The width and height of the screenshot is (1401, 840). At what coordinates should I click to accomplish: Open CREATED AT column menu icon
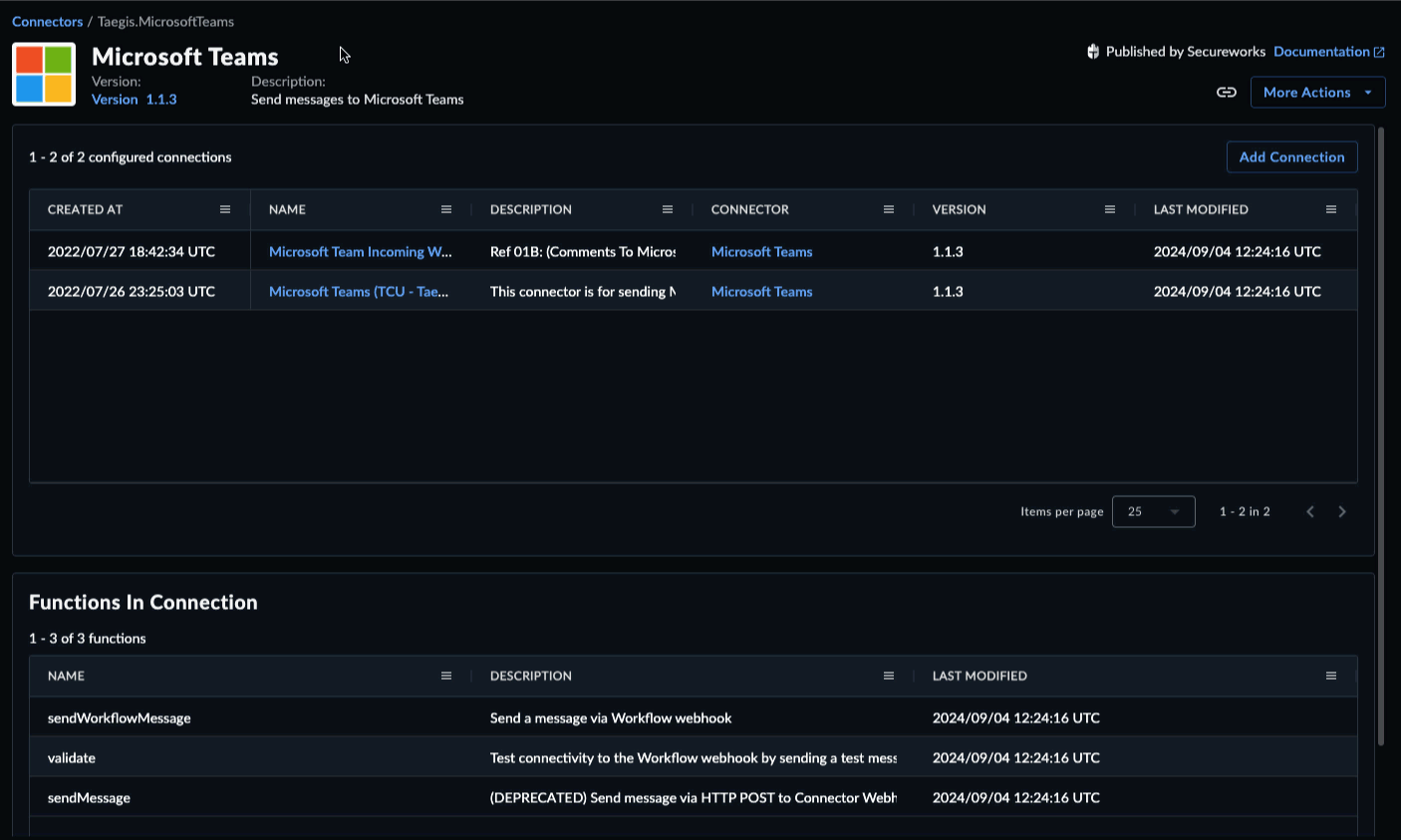(x=225, y=209)
